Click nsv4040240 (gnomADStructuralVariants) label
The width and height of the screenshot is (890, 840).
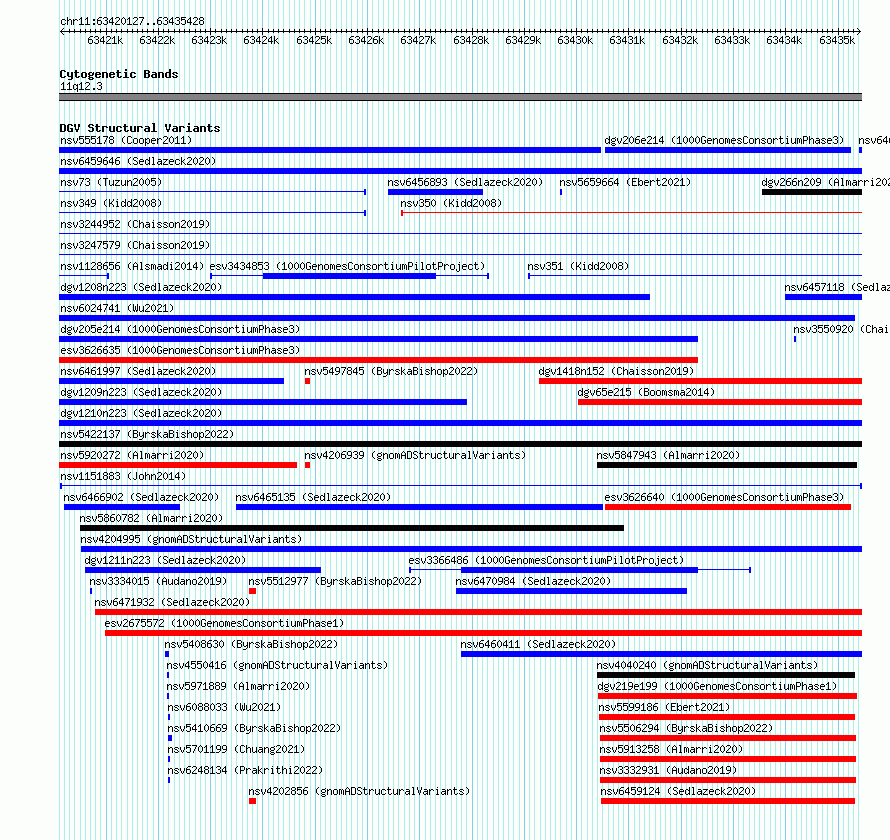point(707,665)
